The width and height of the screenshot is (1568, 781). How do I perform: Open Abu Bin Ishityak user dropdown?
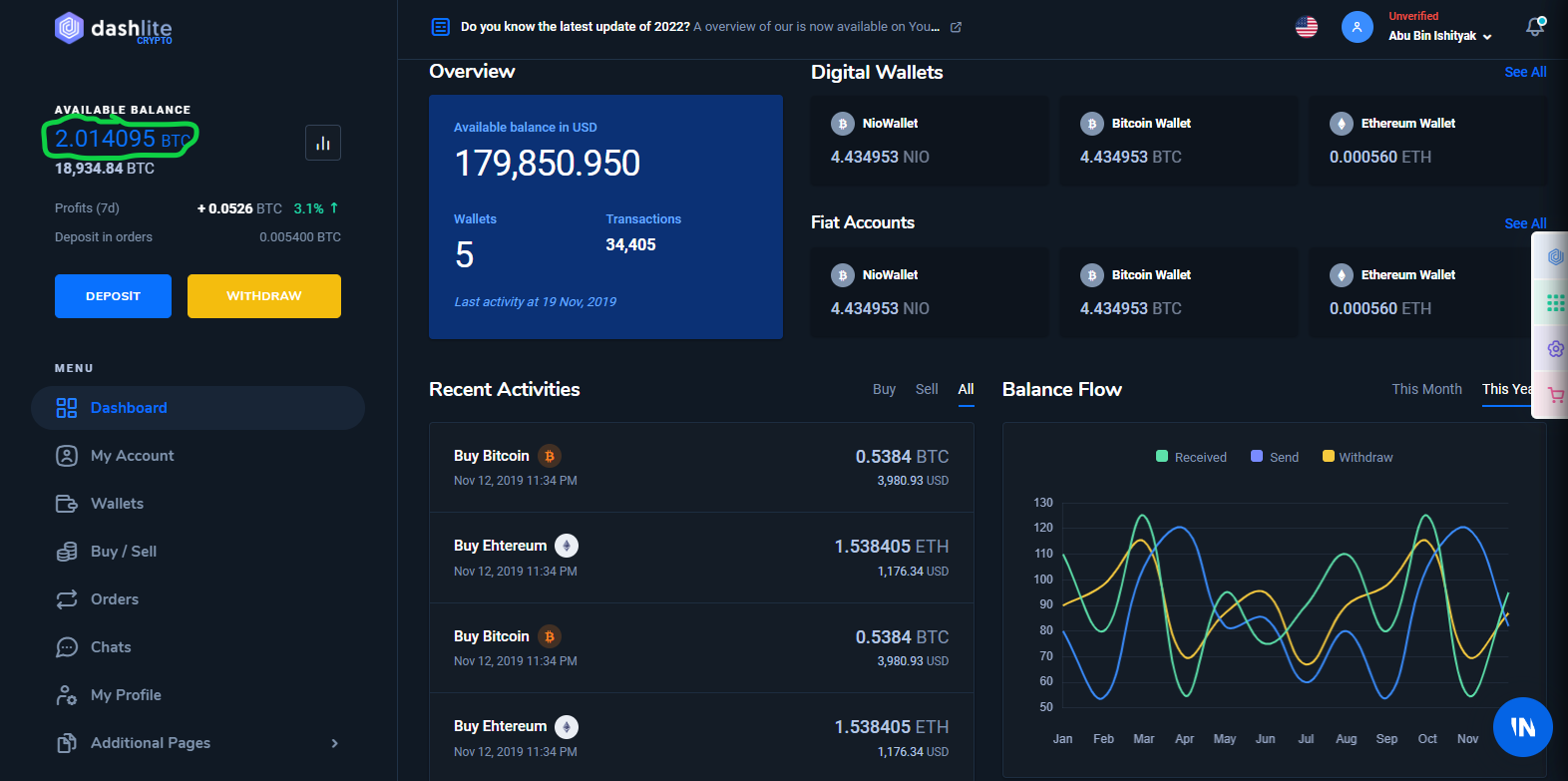pyautogui.click(x=1439, y=36)
